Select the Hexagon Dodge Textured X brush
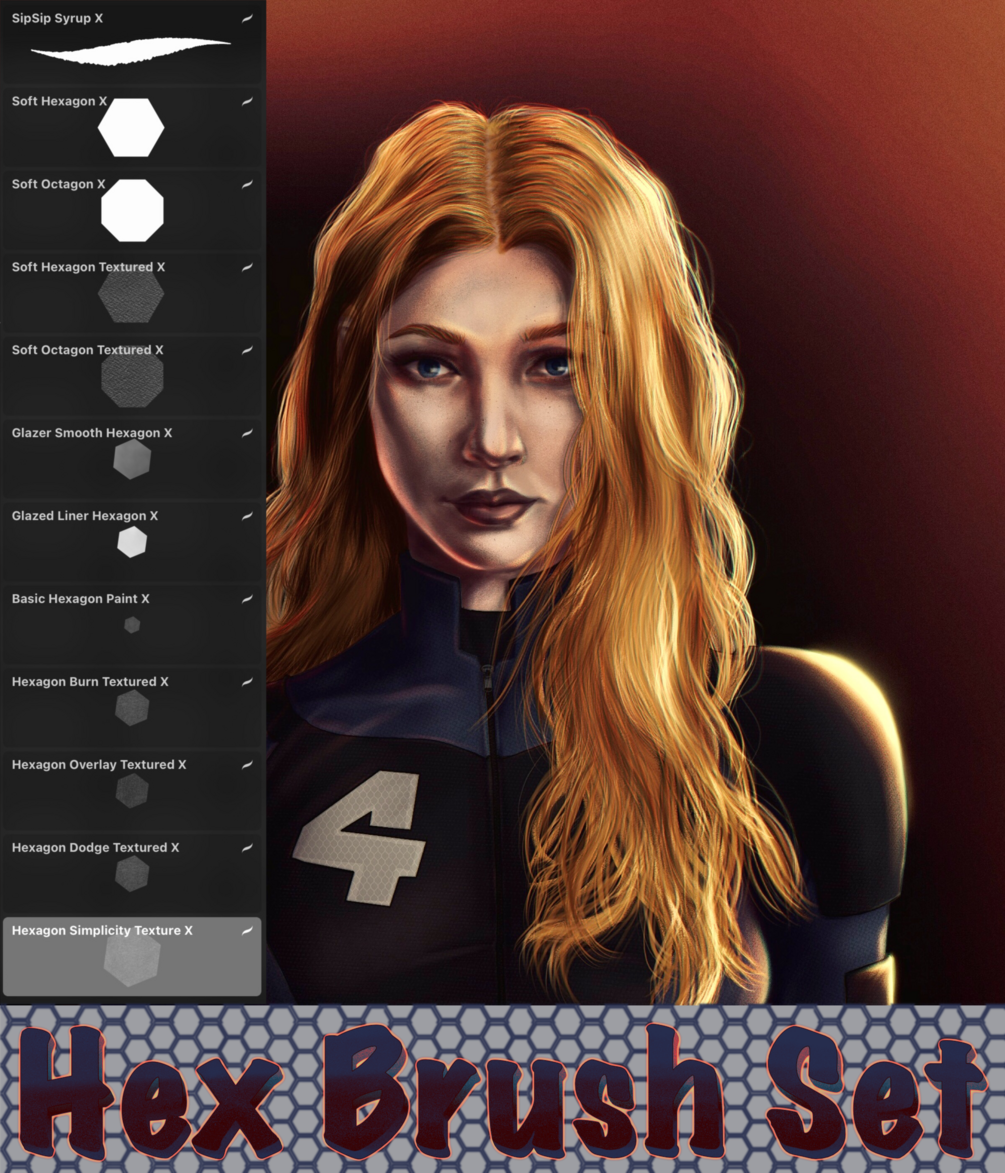 (x=132, y=874)
